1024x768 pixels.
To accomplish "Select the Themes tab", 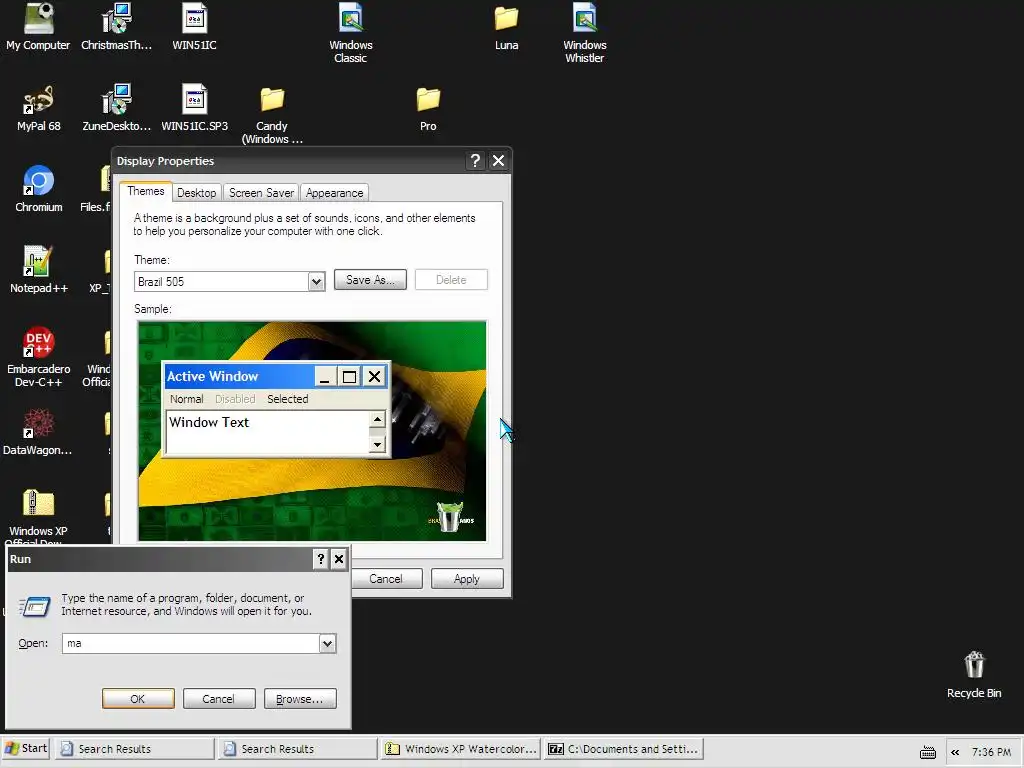I will point(146,191).
